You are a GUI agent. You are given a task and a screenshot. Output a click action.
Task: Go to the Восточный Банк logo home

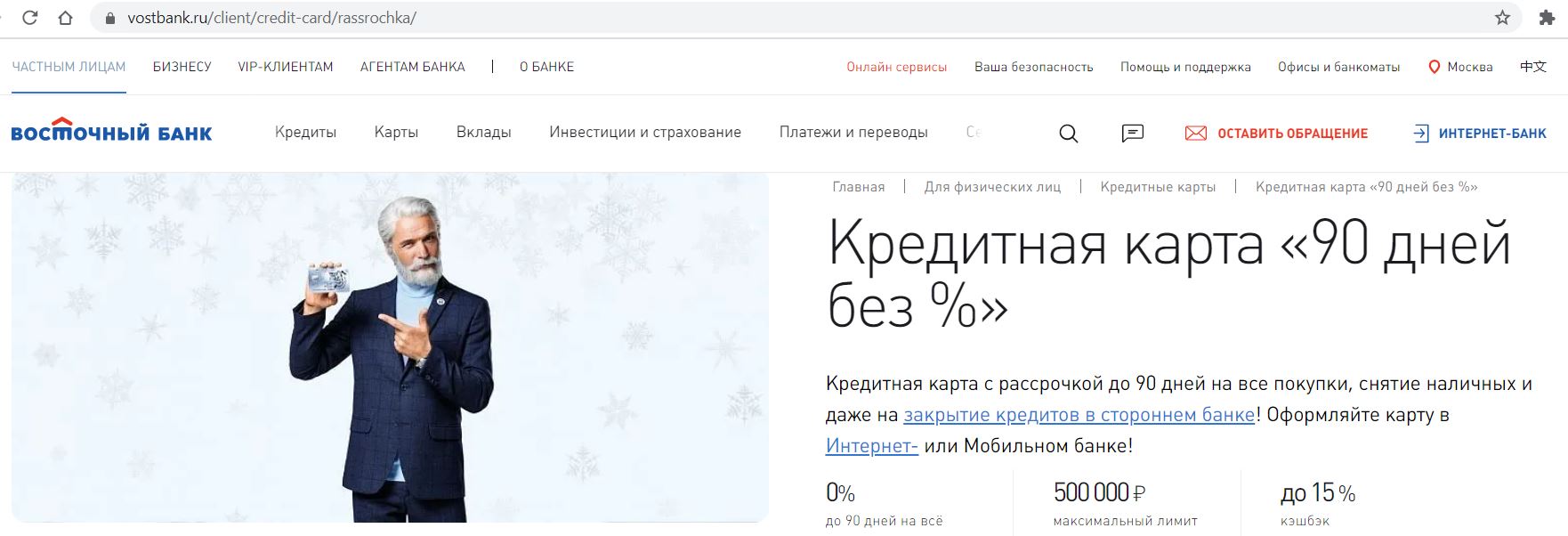tap(111, 130)
